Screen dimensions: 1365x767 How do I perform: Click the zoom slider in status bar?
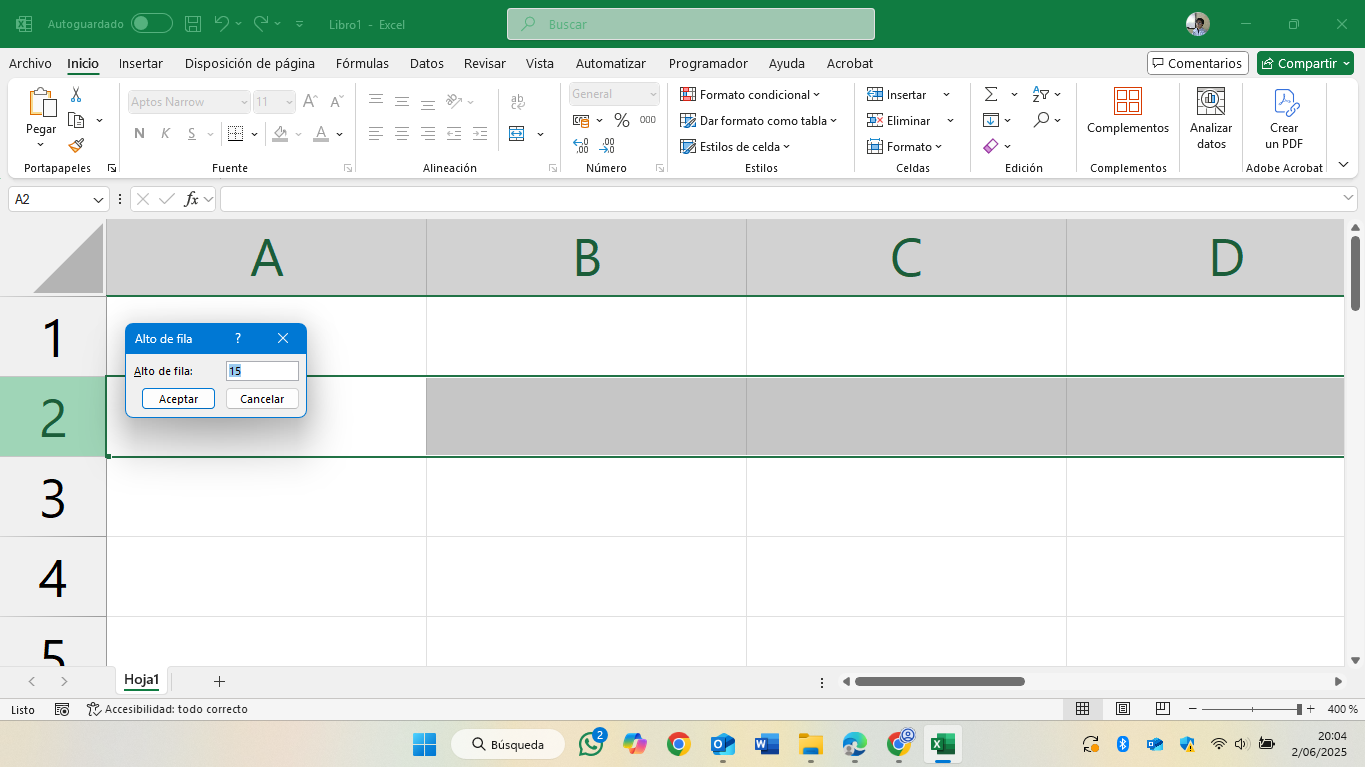coord(1251,709)
